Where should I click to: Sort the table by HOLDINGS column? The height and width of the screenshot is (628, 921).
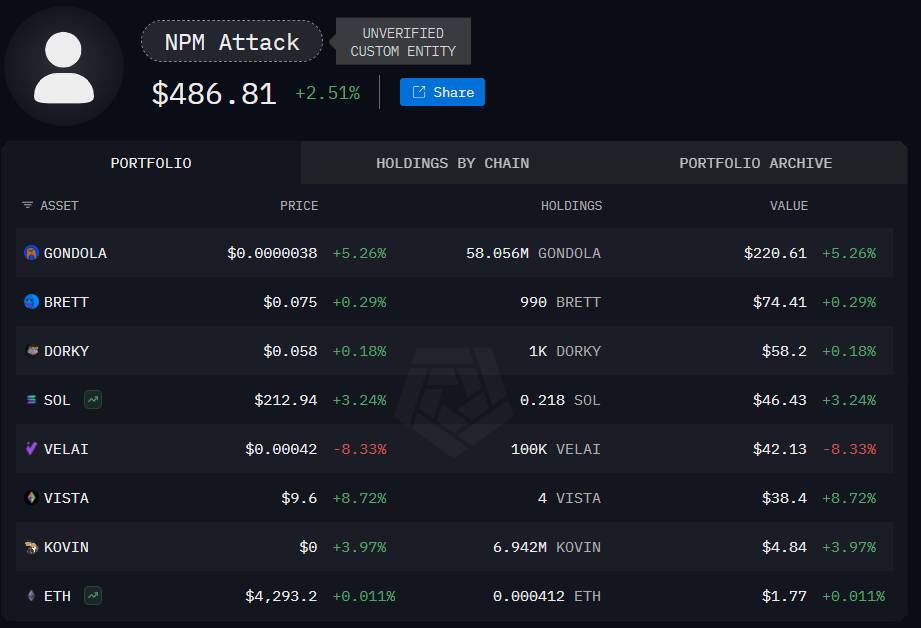pyautogui.click(x=572, y=206)
